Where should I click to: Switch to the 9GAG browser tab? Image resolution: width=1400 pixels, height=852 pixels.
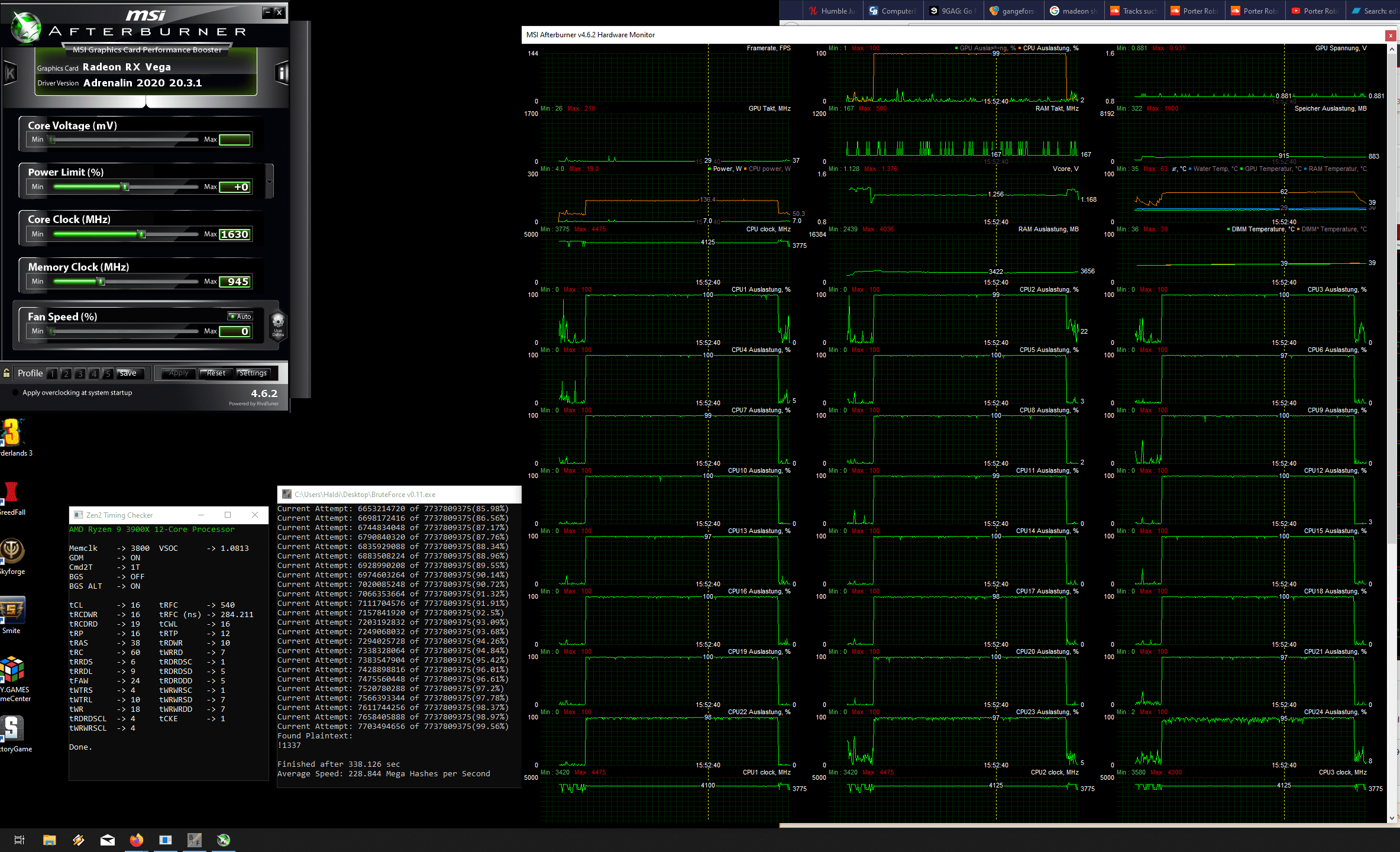[x=953, y=11]
